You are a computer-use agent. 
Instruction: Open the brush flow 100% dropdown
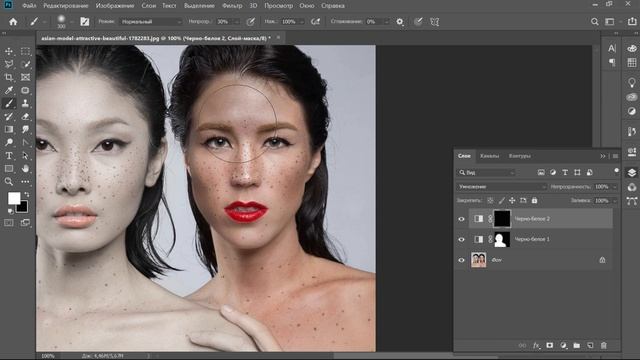[302, 22]
